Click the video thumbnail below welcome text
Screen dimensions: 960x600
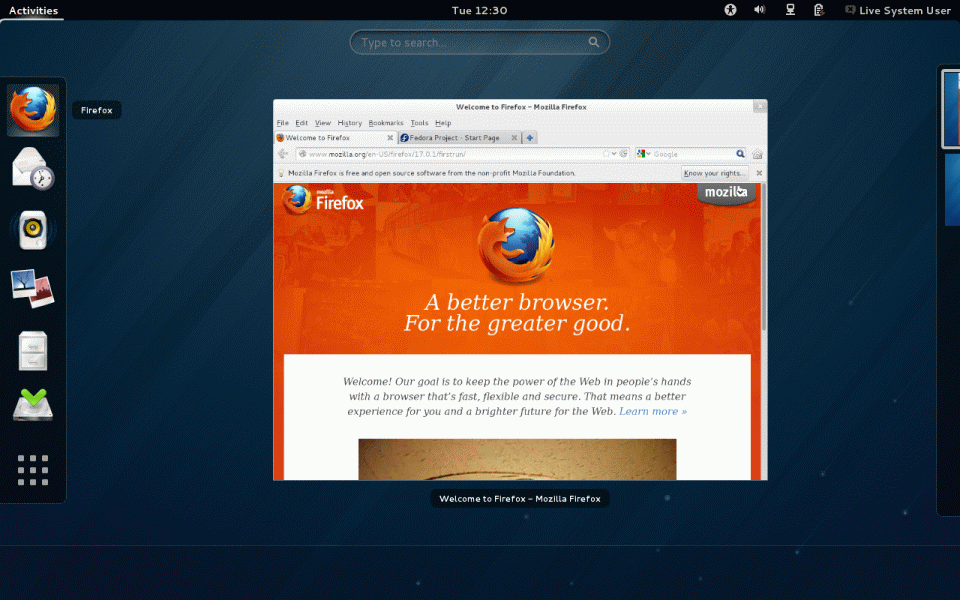click(x=517, y=459)
